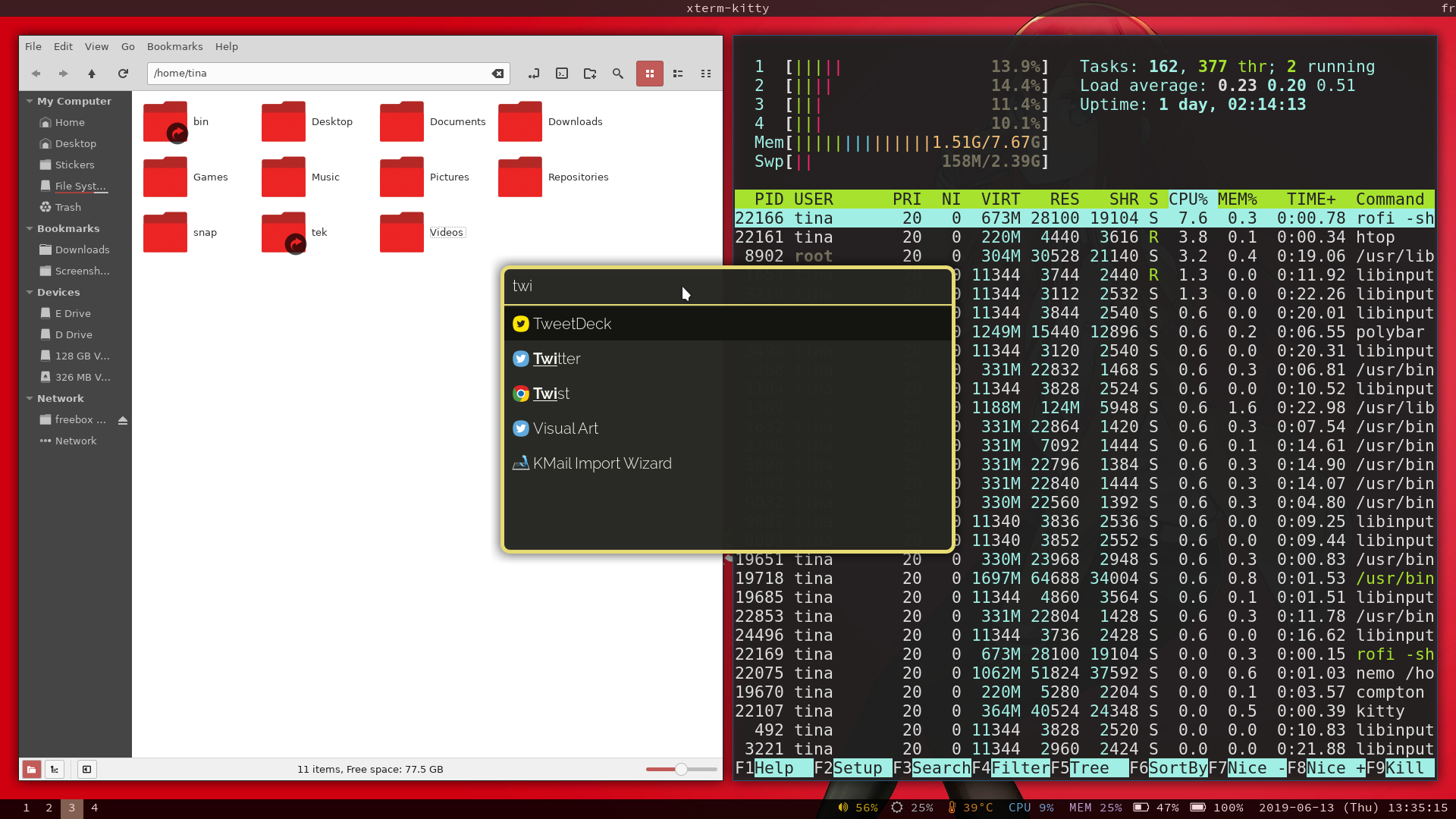Open file search in Nemo
This screenshot has height=819, width=1456.
tap(618, 74)
